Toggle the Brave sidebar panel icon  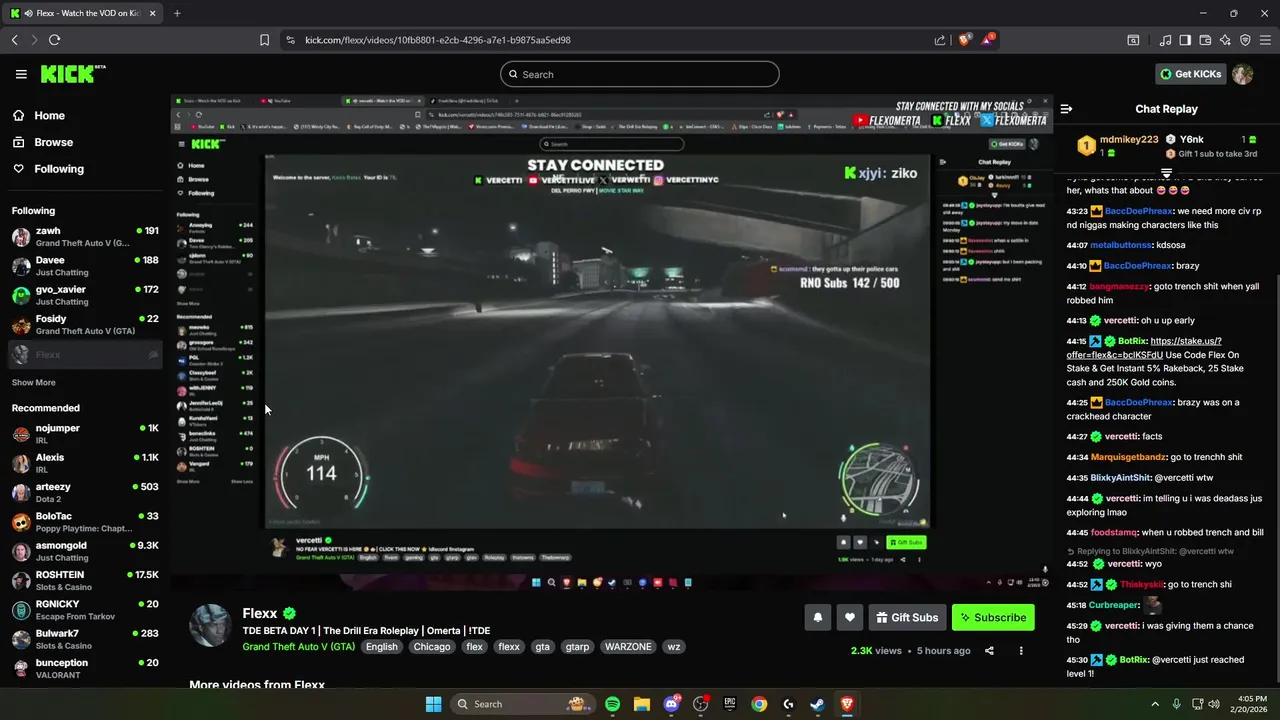coord(1185,40)
